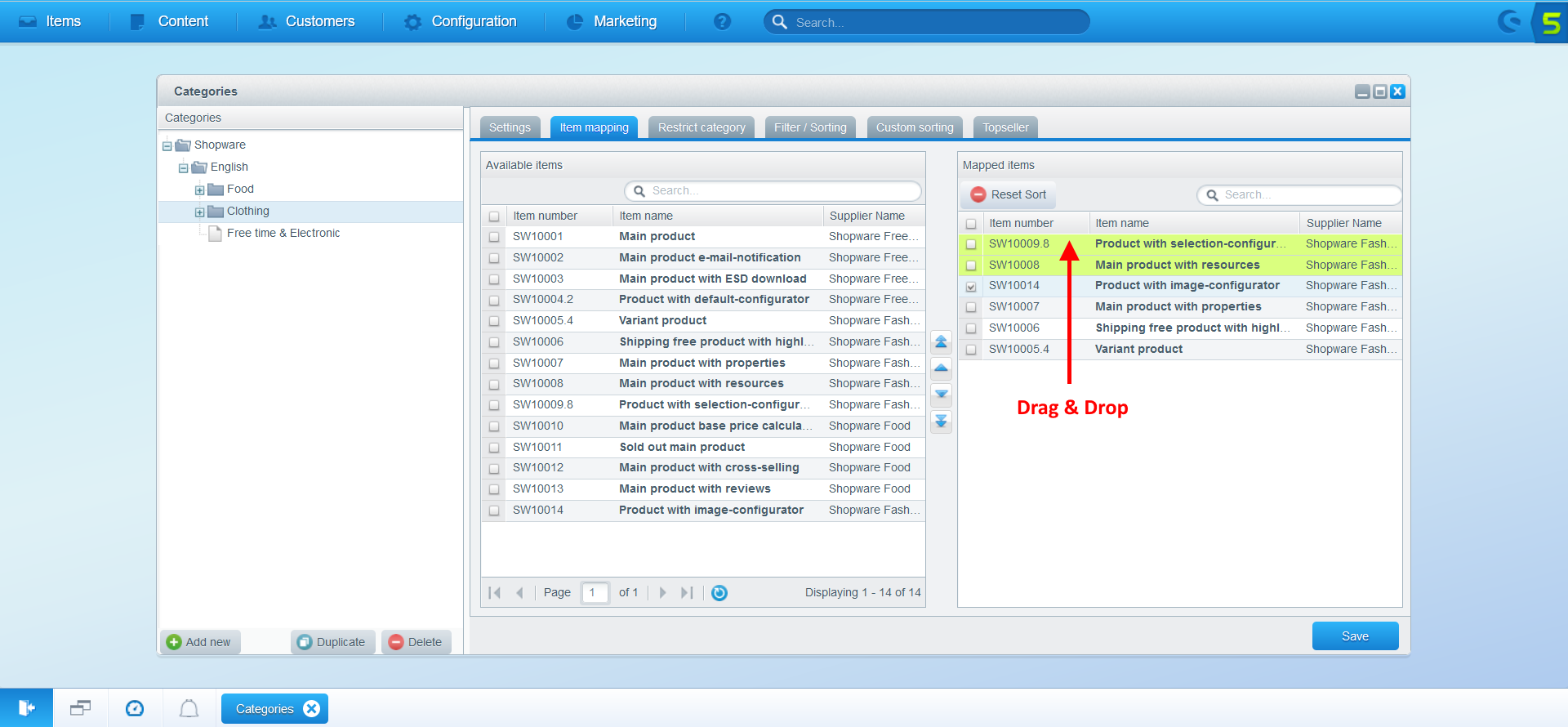Toggle select-all checkbox in Available items header

(494, 216)
